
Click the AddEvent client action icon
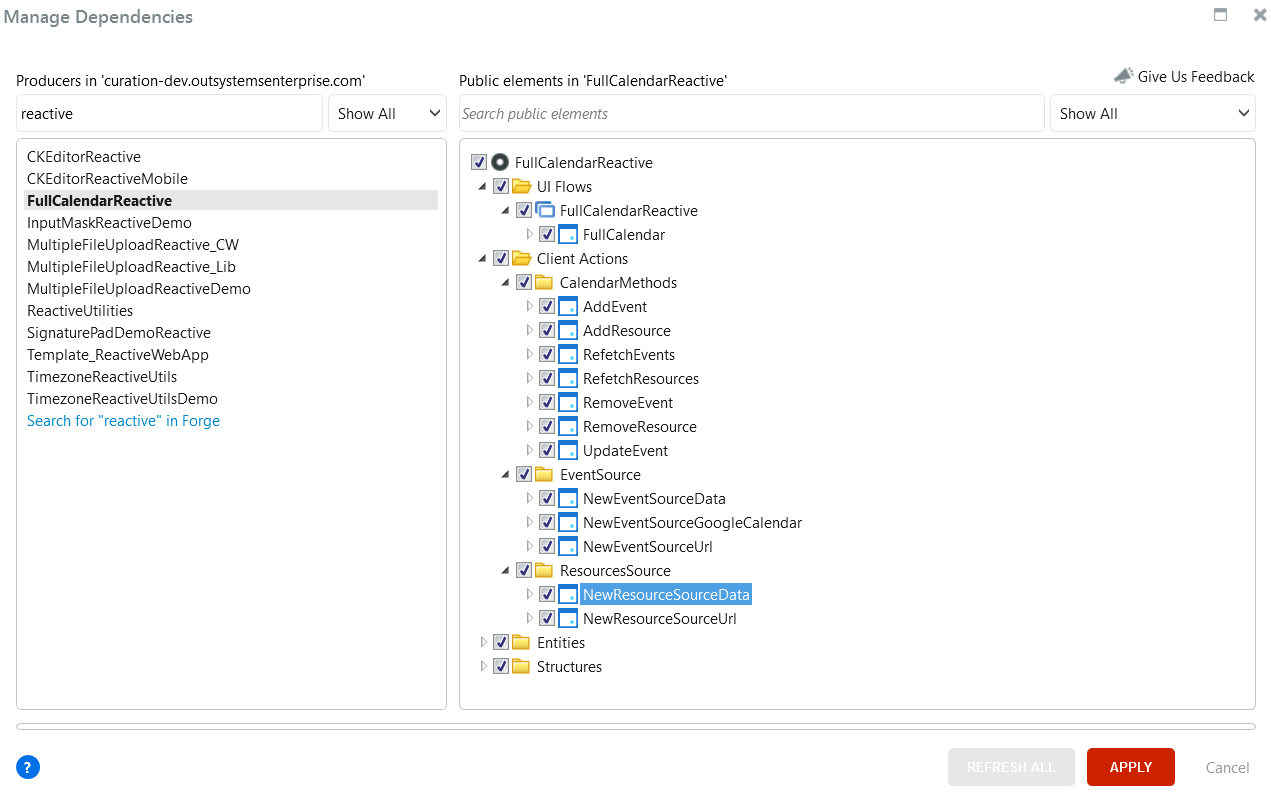click(567, 306)
